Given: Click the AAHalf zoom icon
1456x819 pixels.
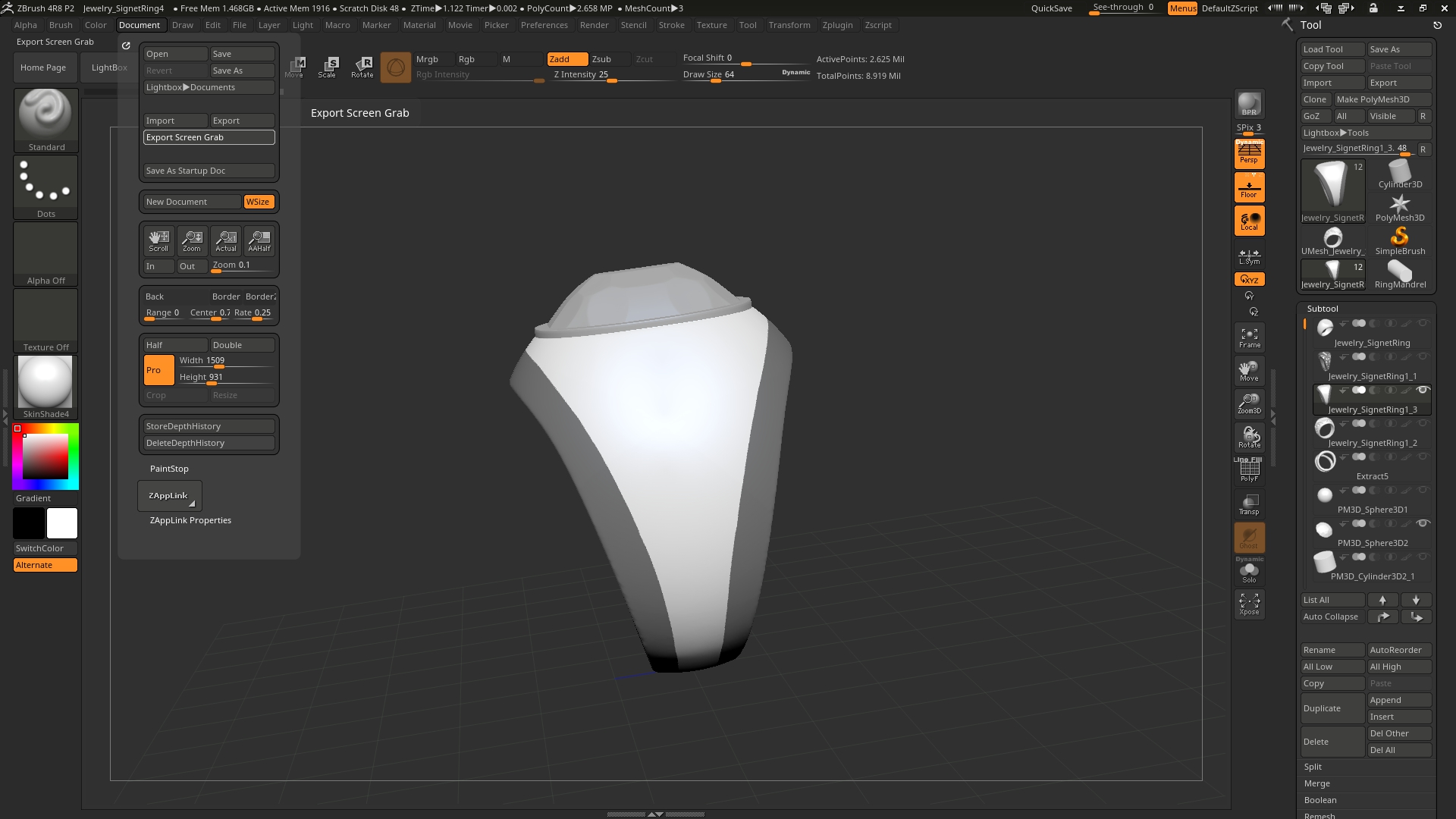Looking at the screenshot, I should tap(259, 241).
